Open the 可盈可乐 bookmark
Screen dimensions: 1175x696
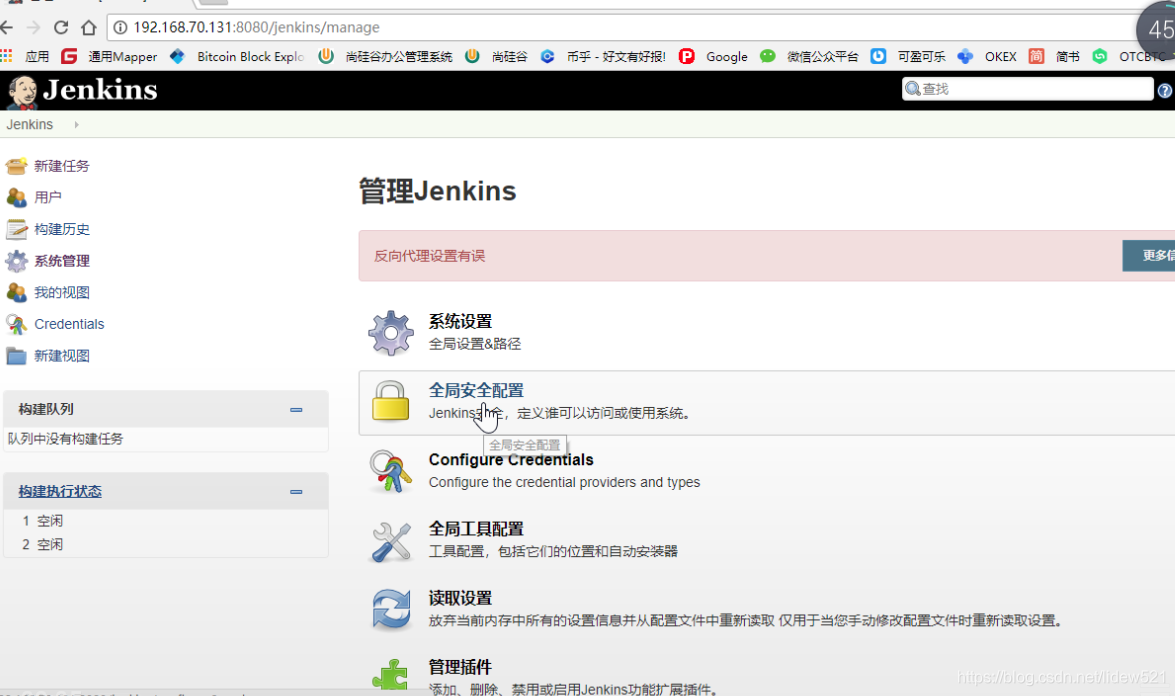[907, 56]
